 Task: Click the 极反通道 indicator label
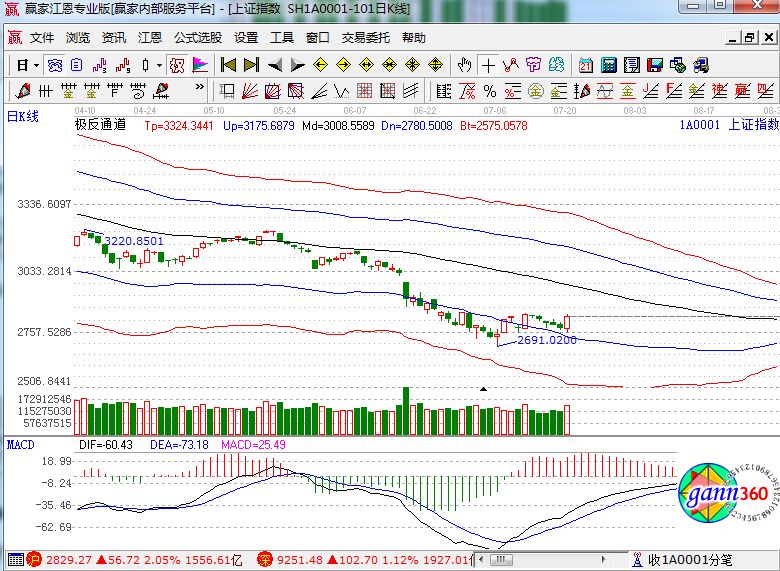pyautogui.click(x=100, y=126)
